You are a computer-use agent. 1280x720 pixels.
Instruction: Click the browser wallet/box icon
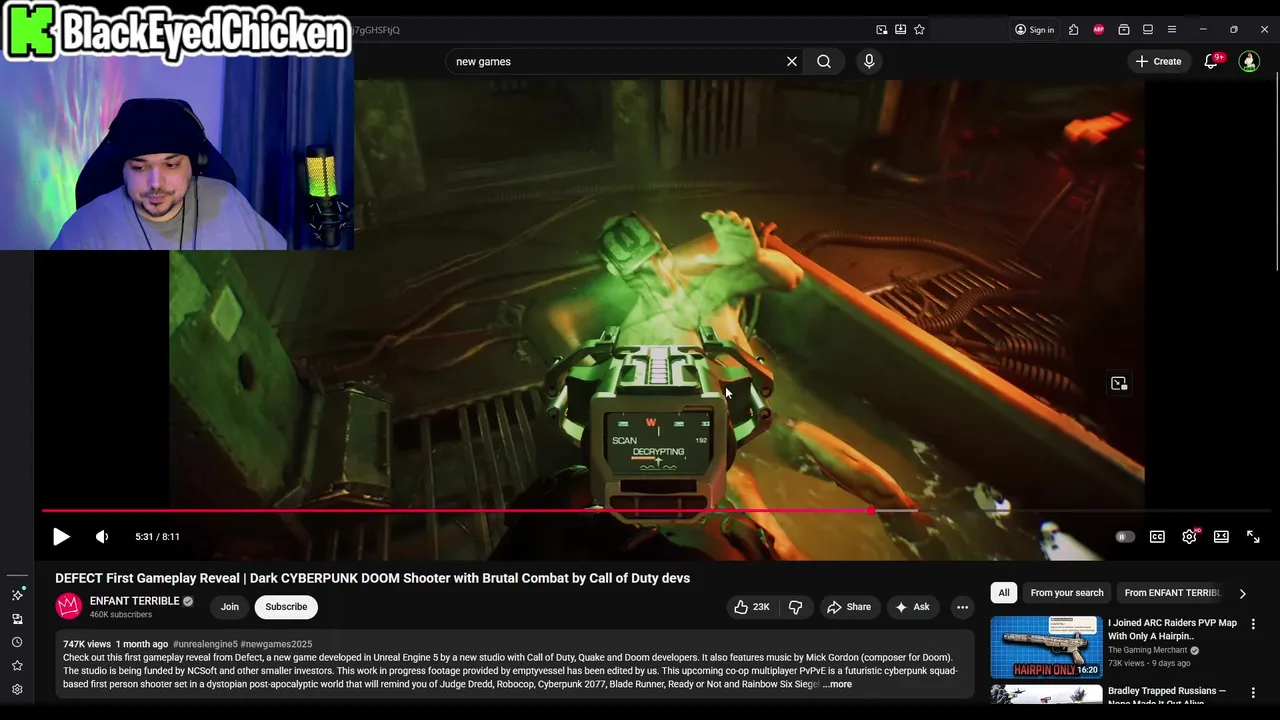click(1124, 30)
